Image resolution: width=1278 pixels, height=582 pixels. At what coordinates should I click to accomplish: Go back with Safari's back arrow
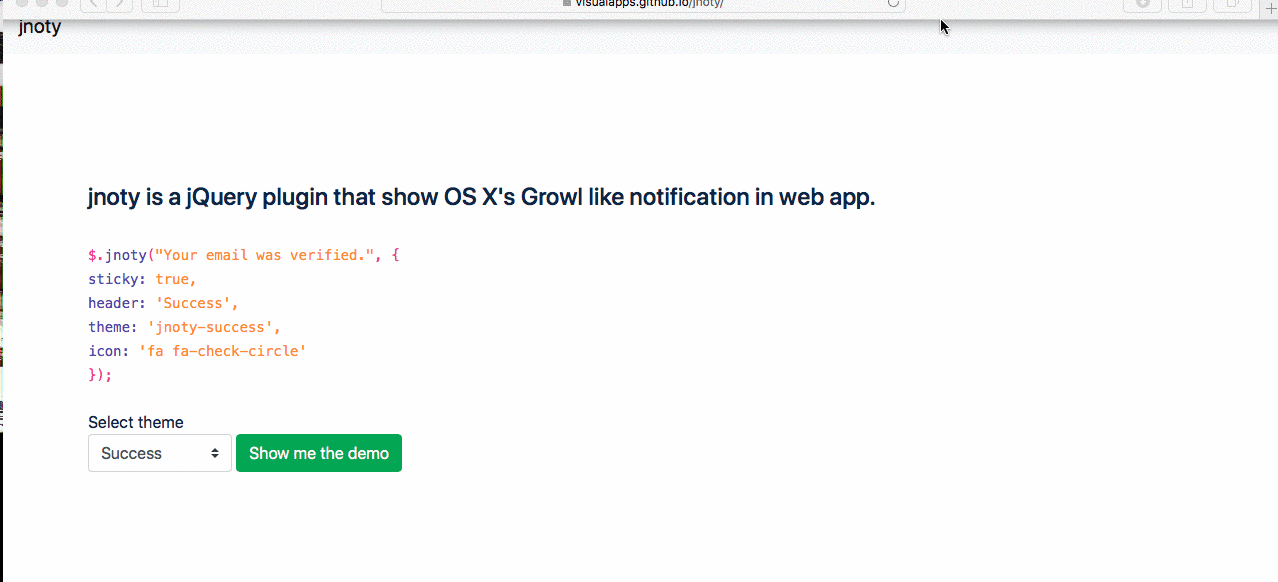(93, 4)
